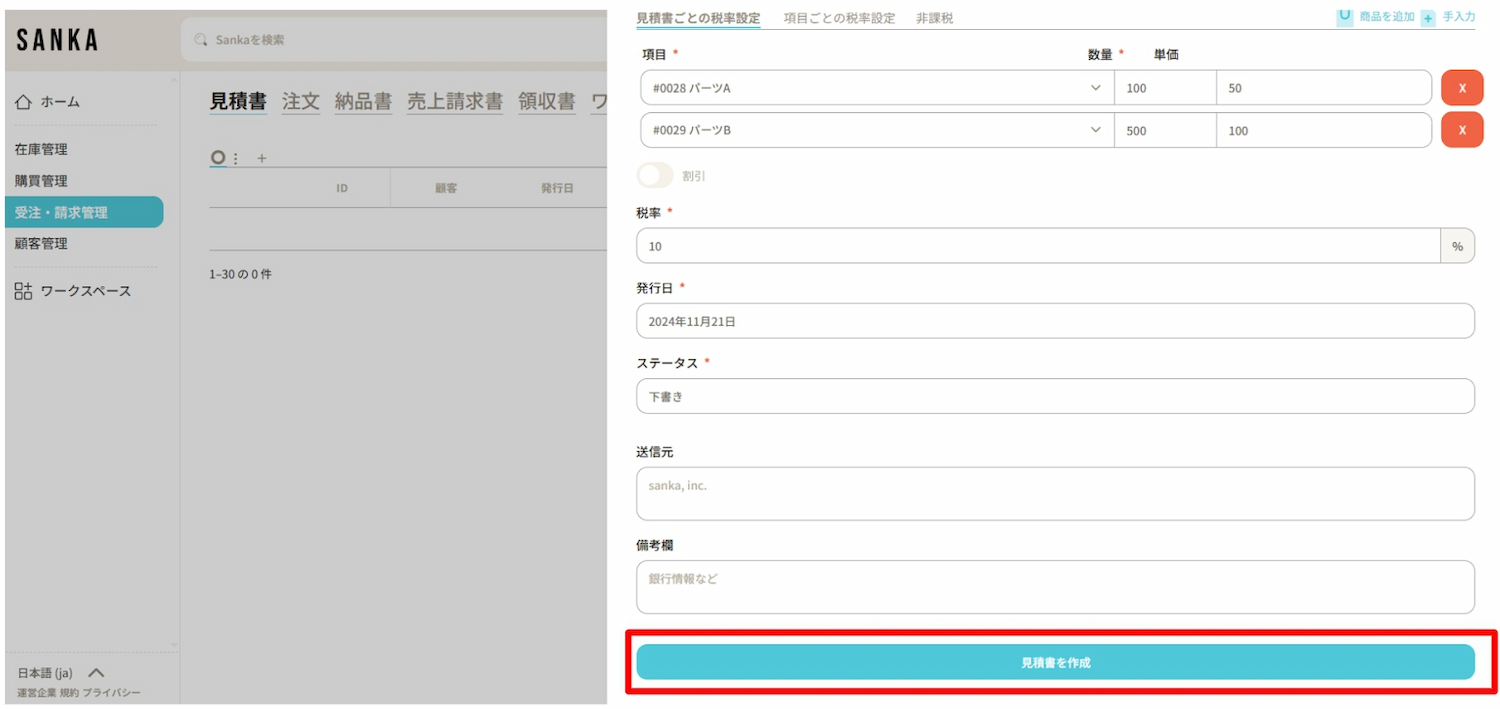Image resolution: width=1500 pixels, height=709 pixels.
Task: Click the 手入力 plus icon
Action: (x=1428, y=18)
